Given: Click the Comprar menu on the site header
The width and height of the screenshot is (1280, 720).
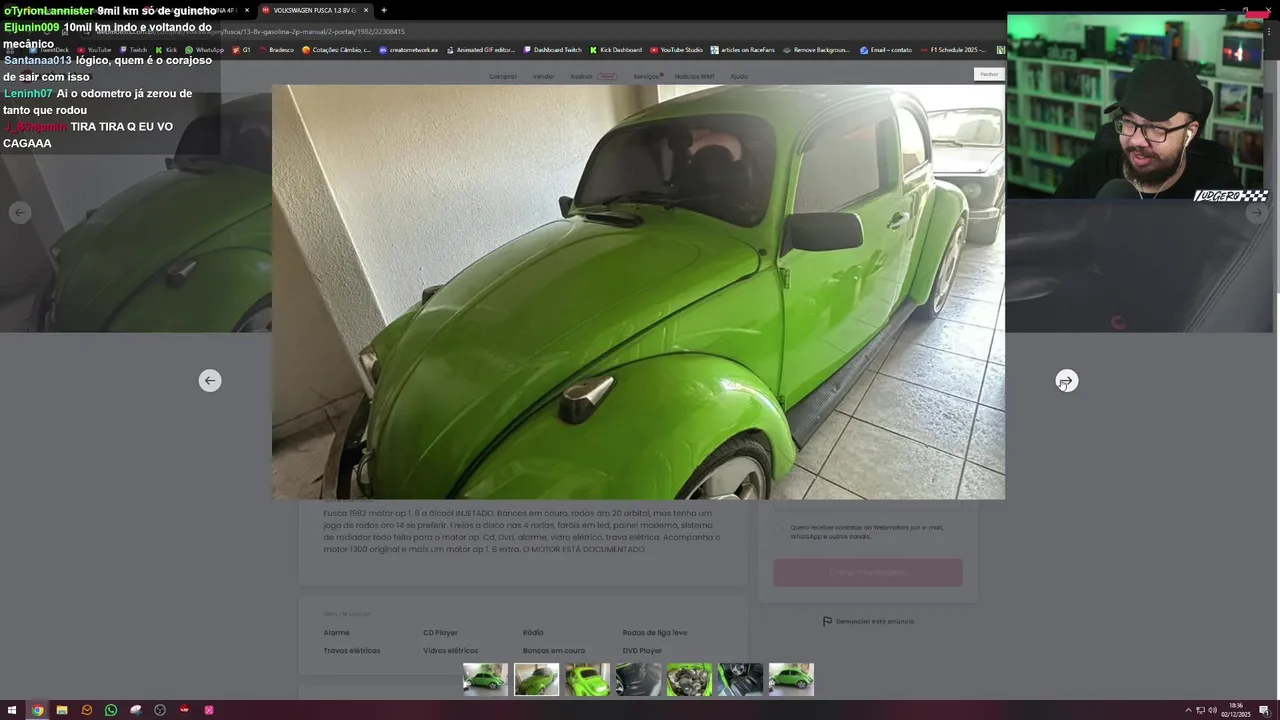Looking at the screenshot, I should (x=503, y=76).
